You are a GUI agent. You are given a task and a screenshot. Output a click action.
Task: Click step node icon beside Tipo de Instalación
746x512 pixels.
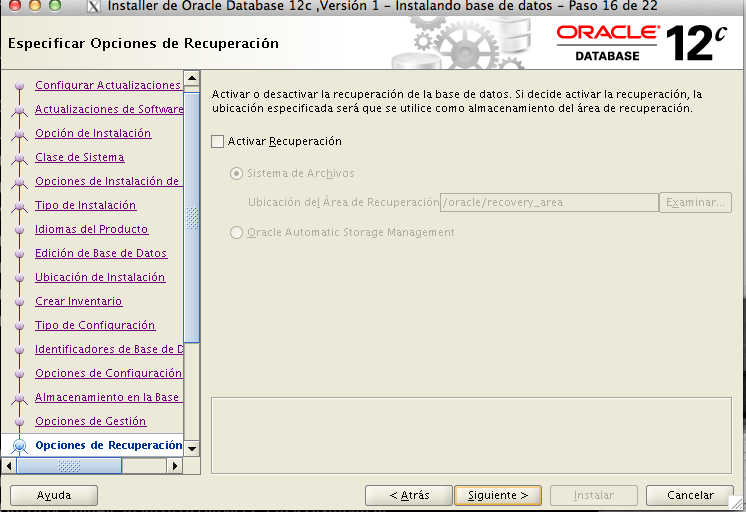pyautogui.click(x=20, y=207)
